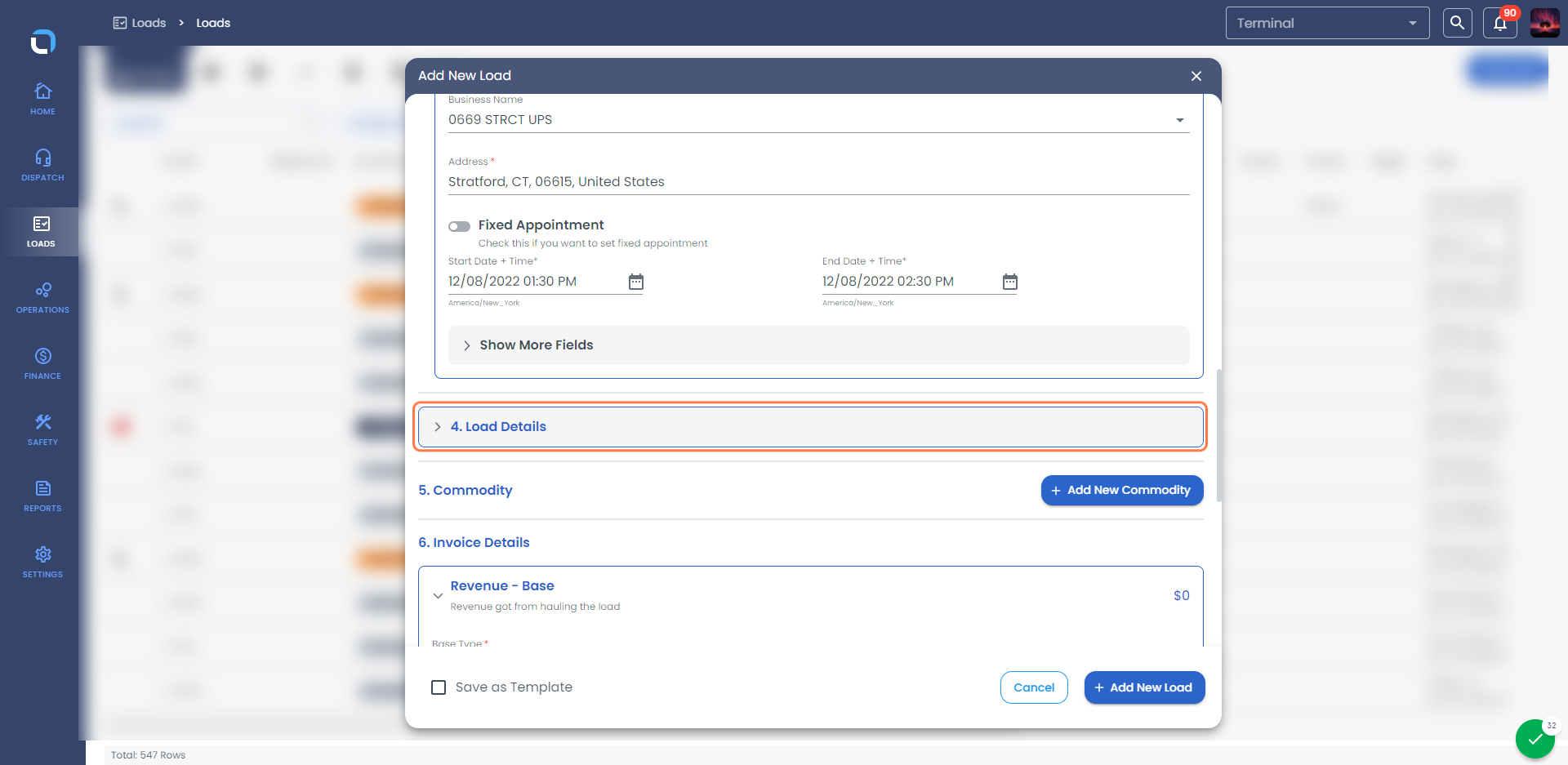Expand Show More Fields
This screenshot has height=765, width=1568.
point(819,345)
